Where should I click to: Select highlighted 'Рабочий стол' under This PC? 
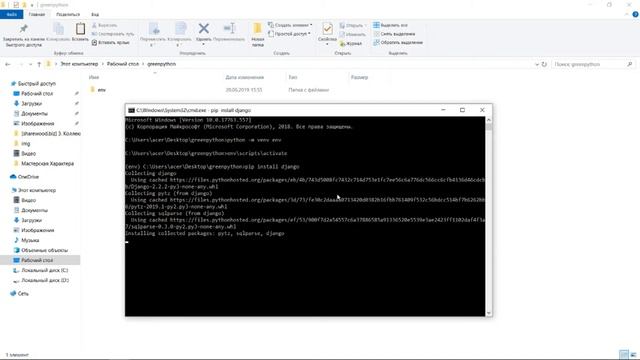pyautogui.click(x=37, y=260)
